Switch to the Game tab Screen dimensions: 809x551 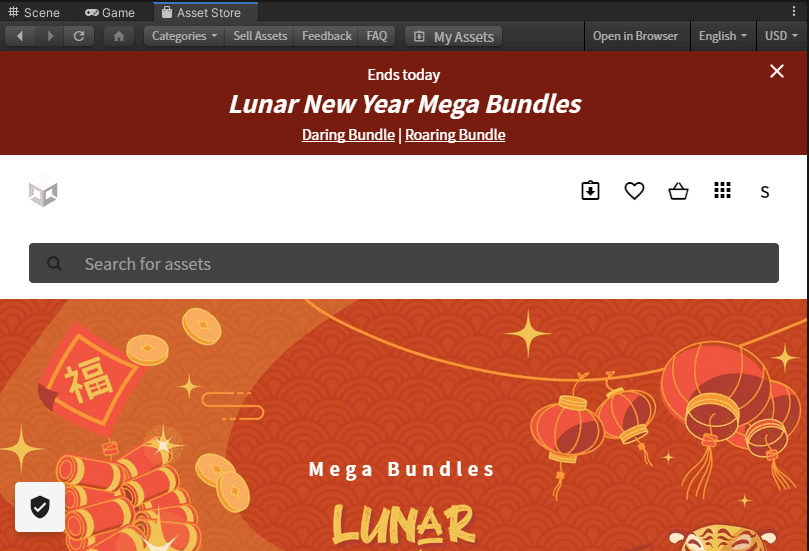coord(110,12)
